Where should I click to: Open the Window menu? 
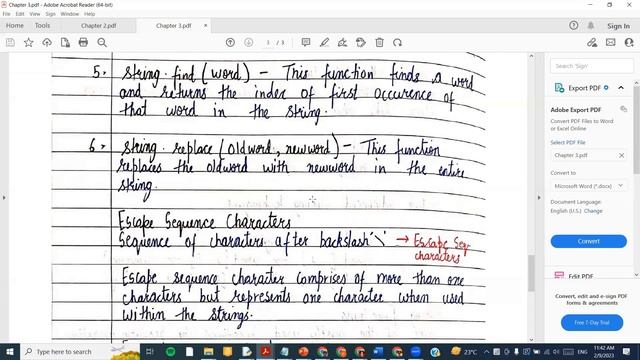70,14
